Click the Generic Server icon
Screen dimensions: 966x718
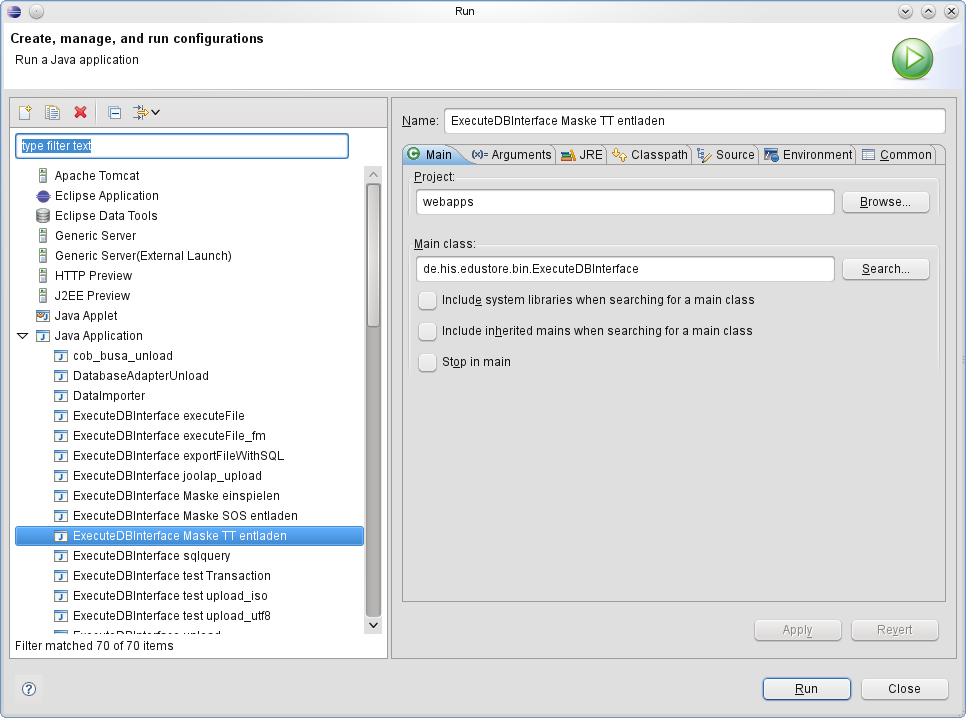tap(43, 235)
